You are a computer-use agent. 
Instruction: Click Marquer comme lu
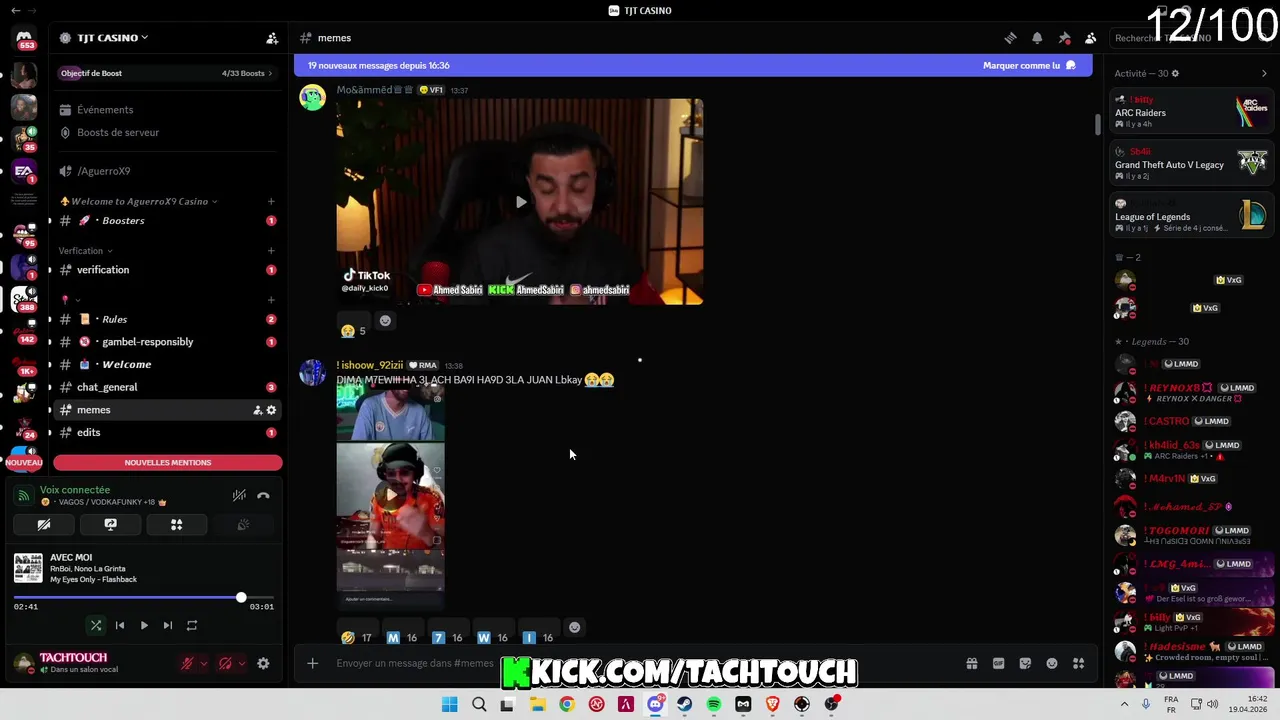coord(1029,65)
